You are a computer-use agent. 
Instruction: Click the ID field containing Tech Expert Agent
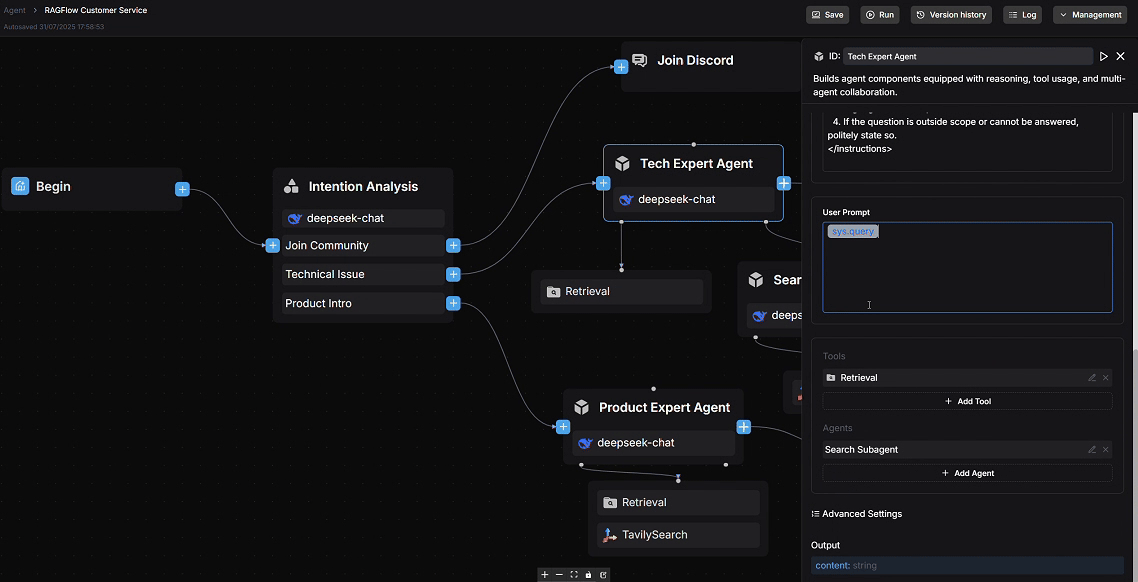click(x=968, y=56)
